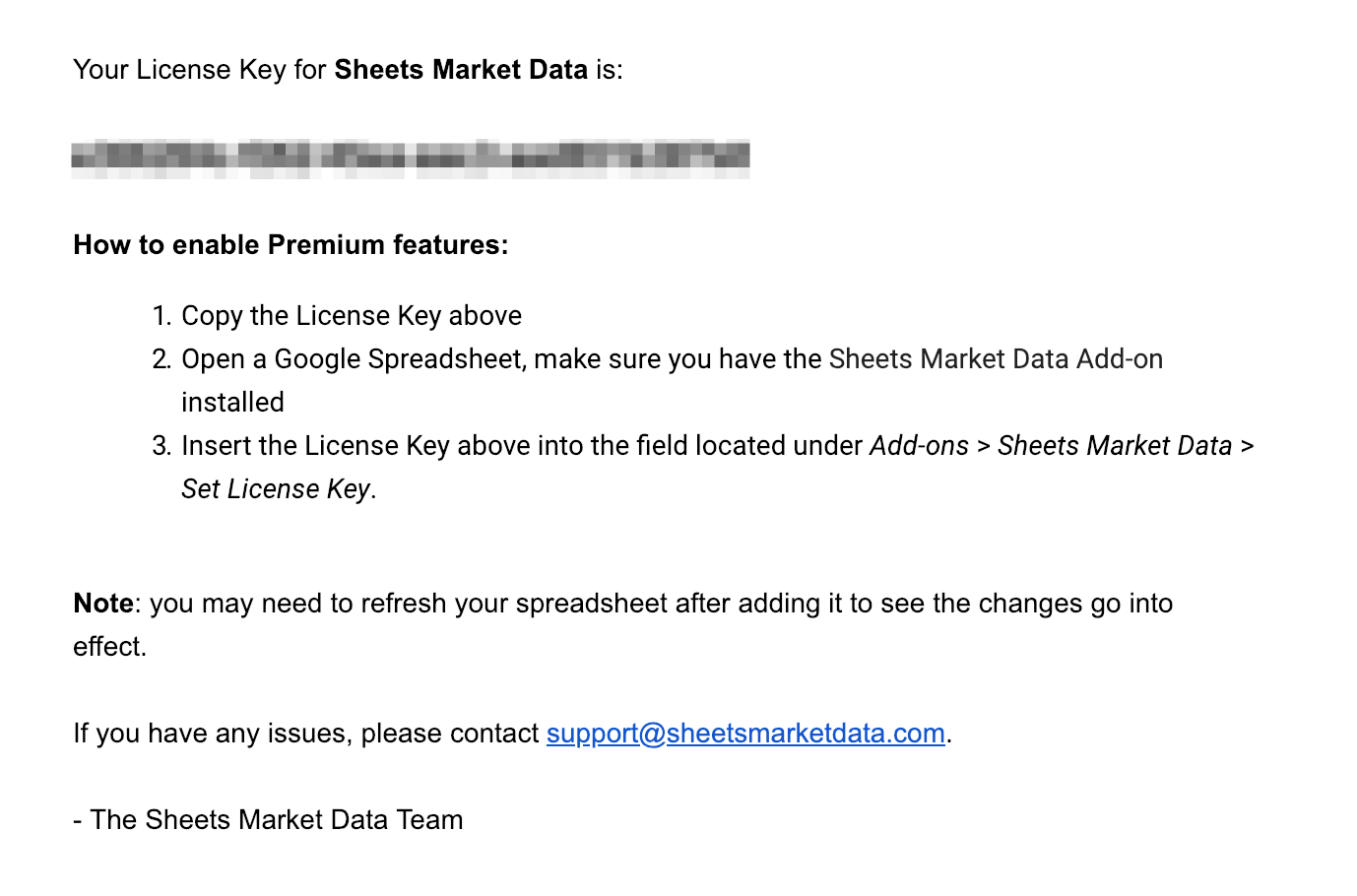This screenshot has height=896, width=1357.
Task: Click the italic 'Set License Key' text
Action: pos(276,489)
